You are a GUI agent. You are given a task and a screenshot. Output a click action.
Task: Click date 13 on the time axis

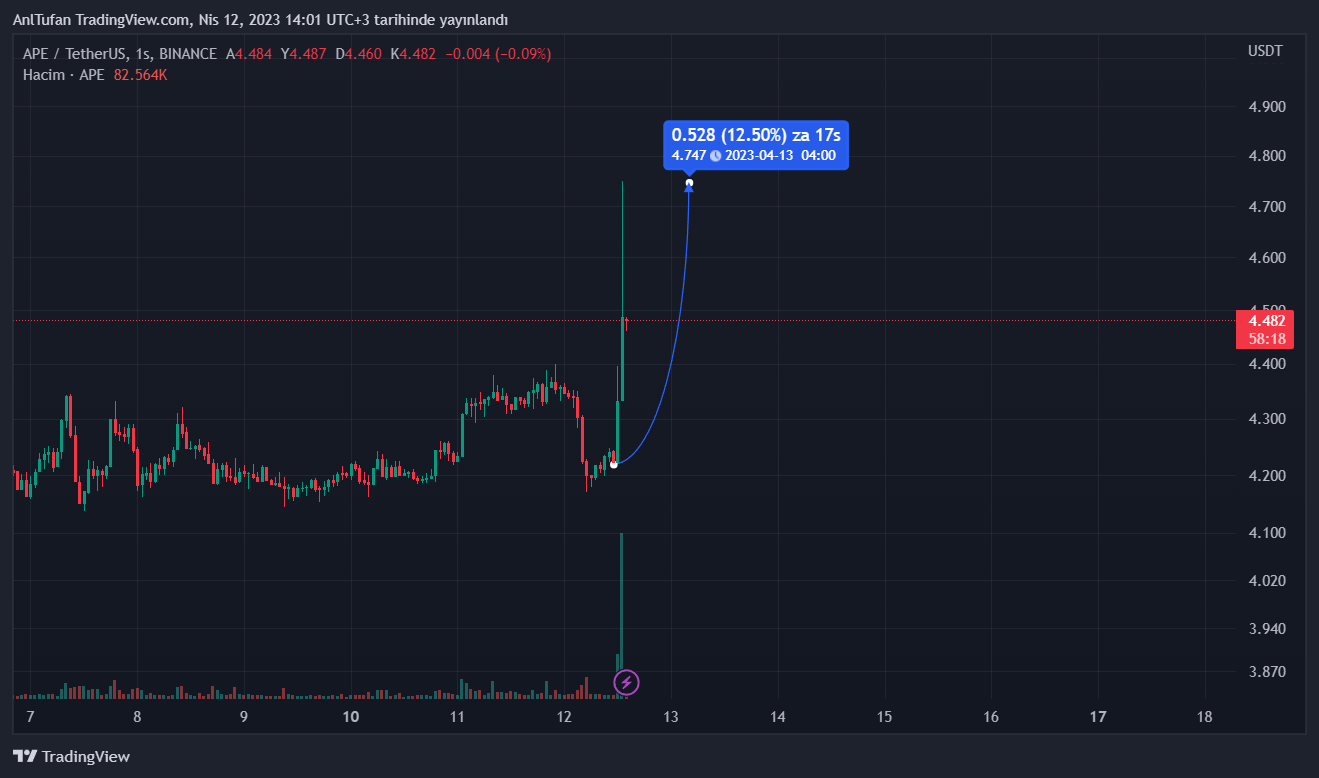pos(671,716)
